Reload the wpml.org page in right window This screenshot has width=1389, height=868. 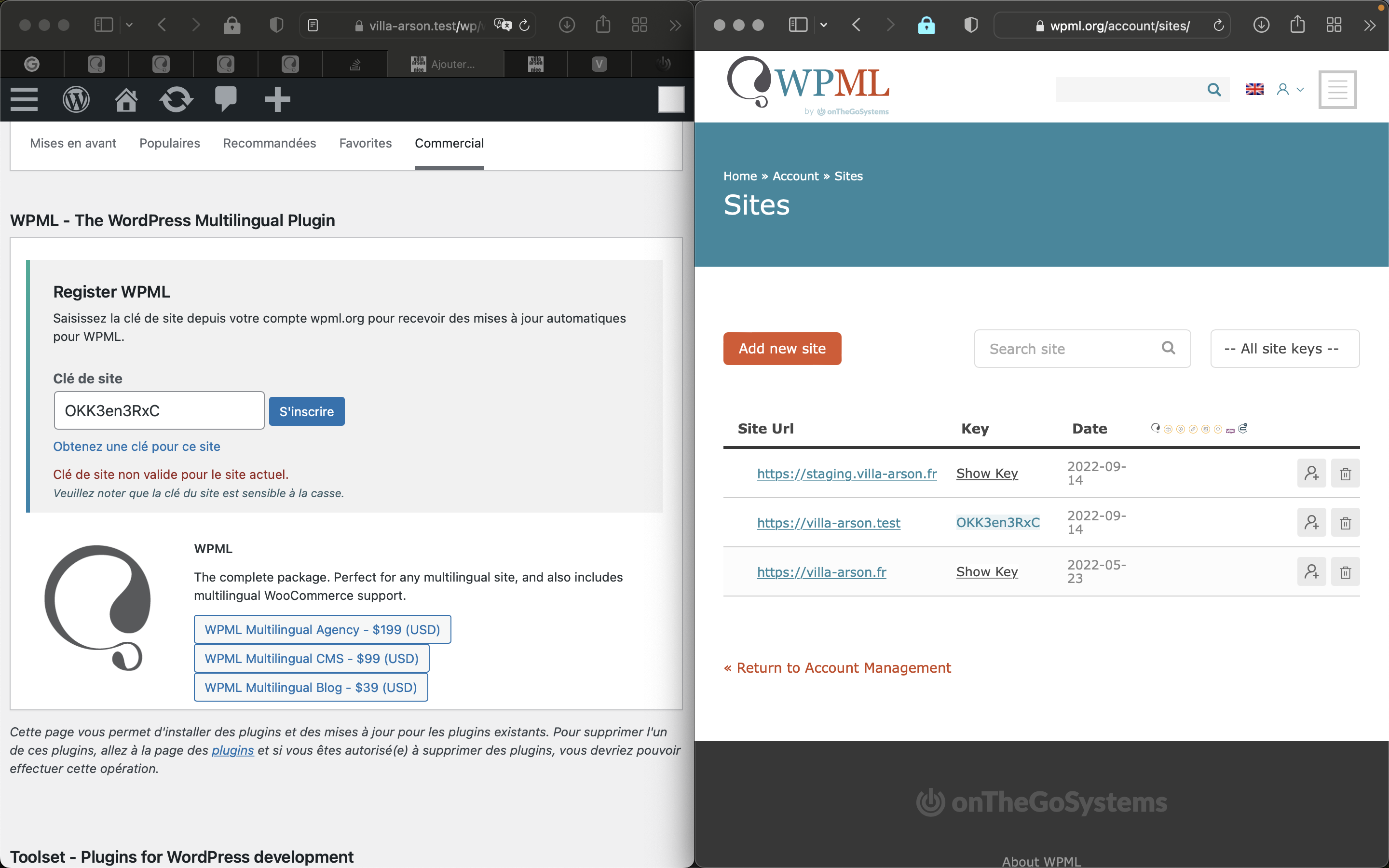(x=1218, y=25)
